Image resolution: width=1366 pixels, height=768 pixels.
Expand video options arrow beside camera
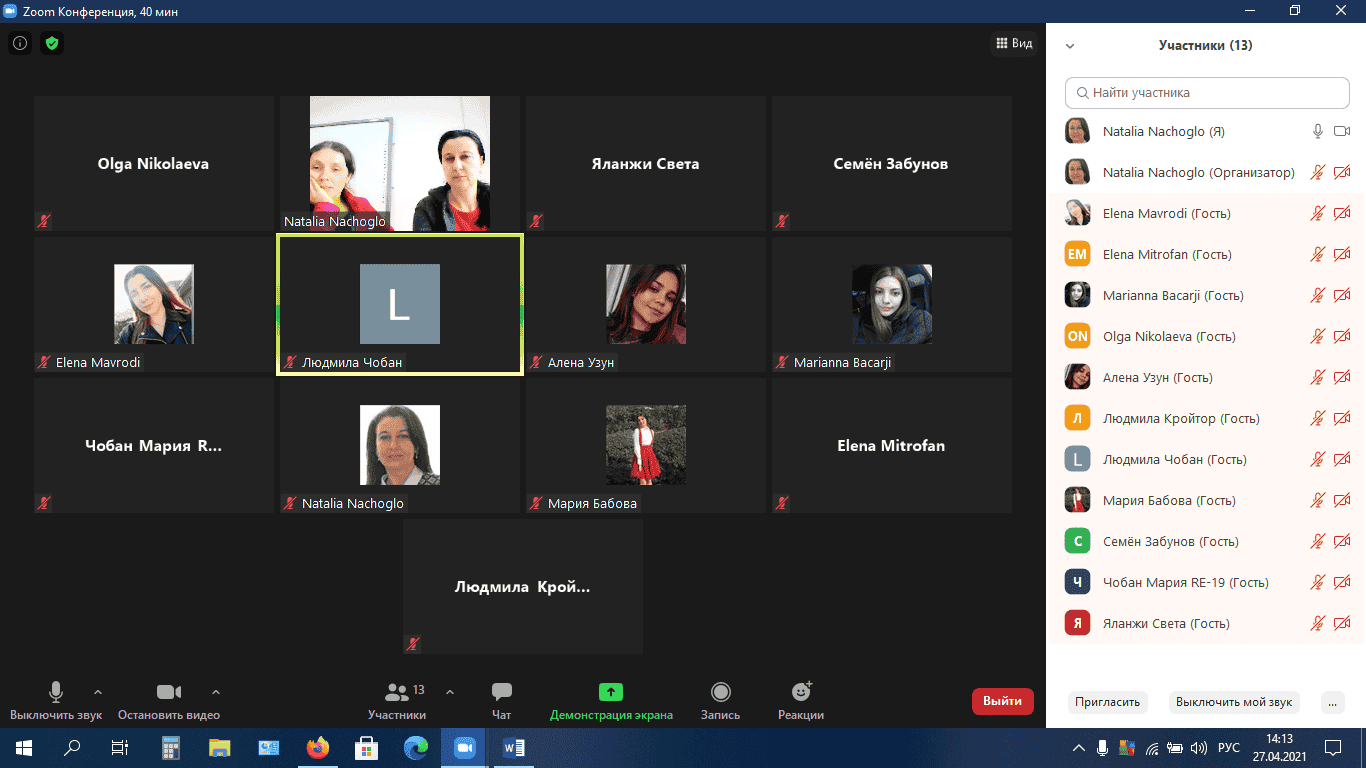pos(216,692)
